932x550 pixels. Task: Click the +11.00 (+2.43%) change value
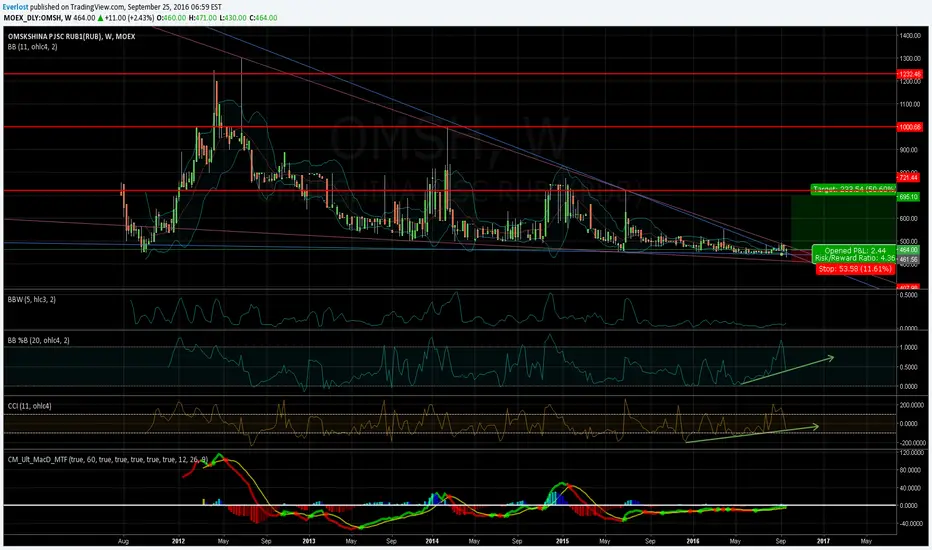[129, 18]
